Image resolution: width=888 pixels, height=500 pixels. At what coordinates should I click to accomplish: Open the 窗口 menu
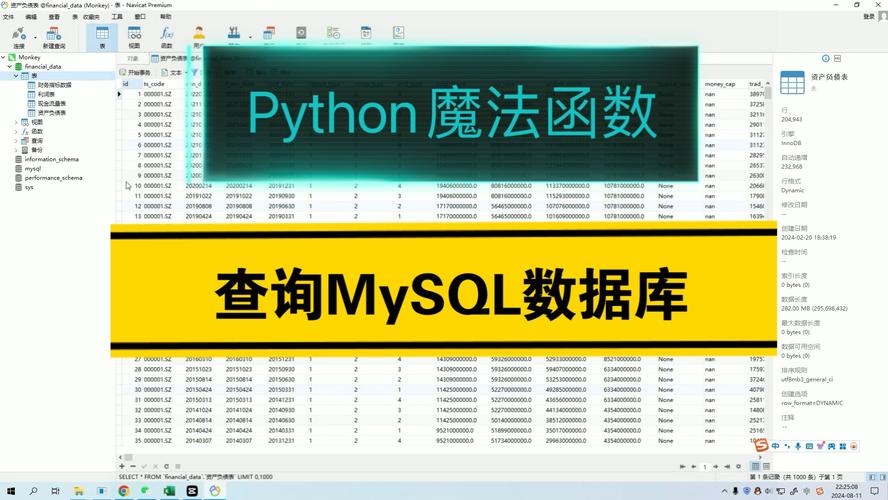[140, 16]
